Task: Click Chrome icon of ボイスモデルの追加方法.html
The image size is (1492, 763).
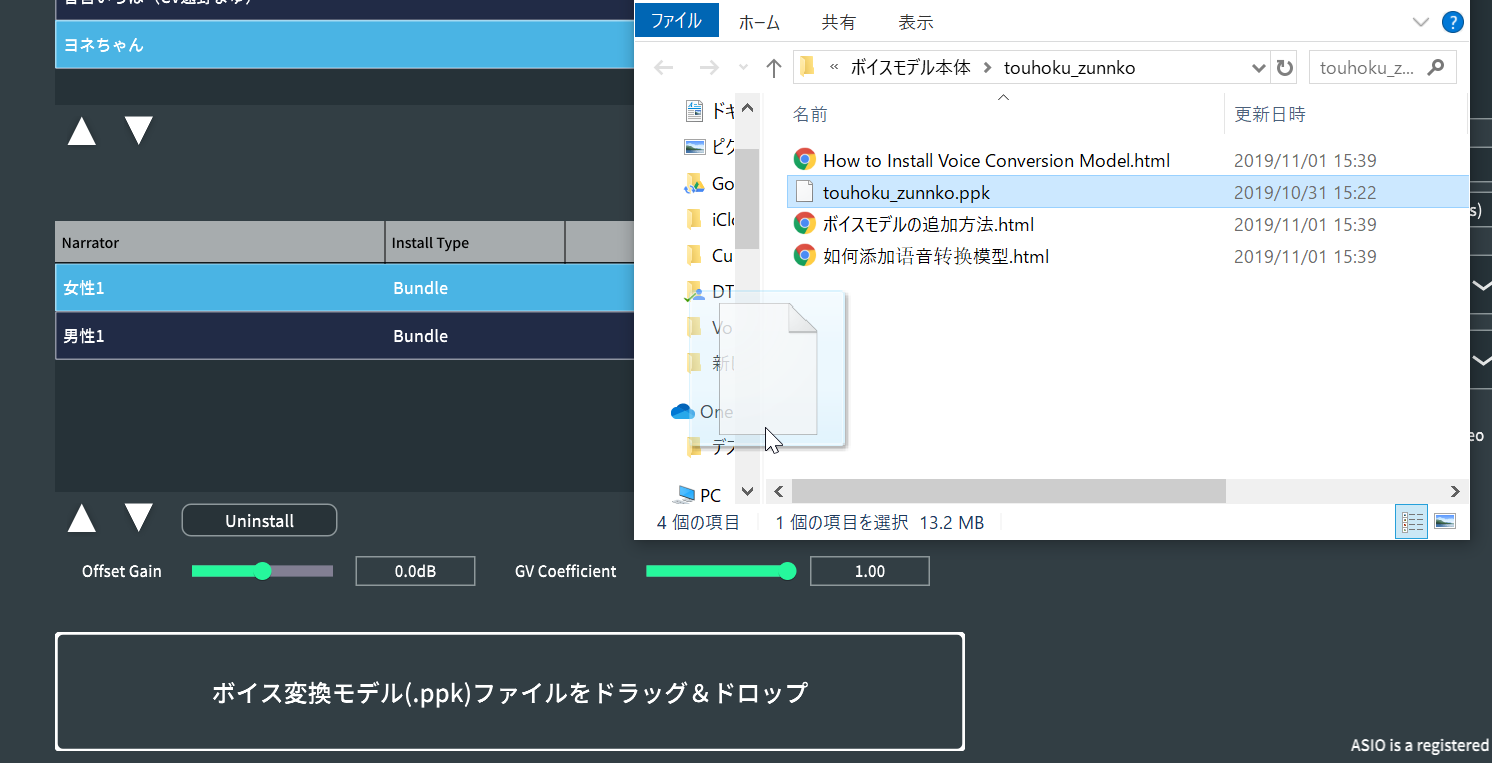Action: pos(804,224)
